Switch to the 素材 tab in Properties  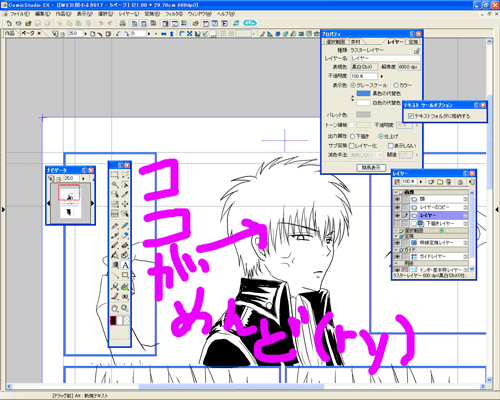pos(356,42)
